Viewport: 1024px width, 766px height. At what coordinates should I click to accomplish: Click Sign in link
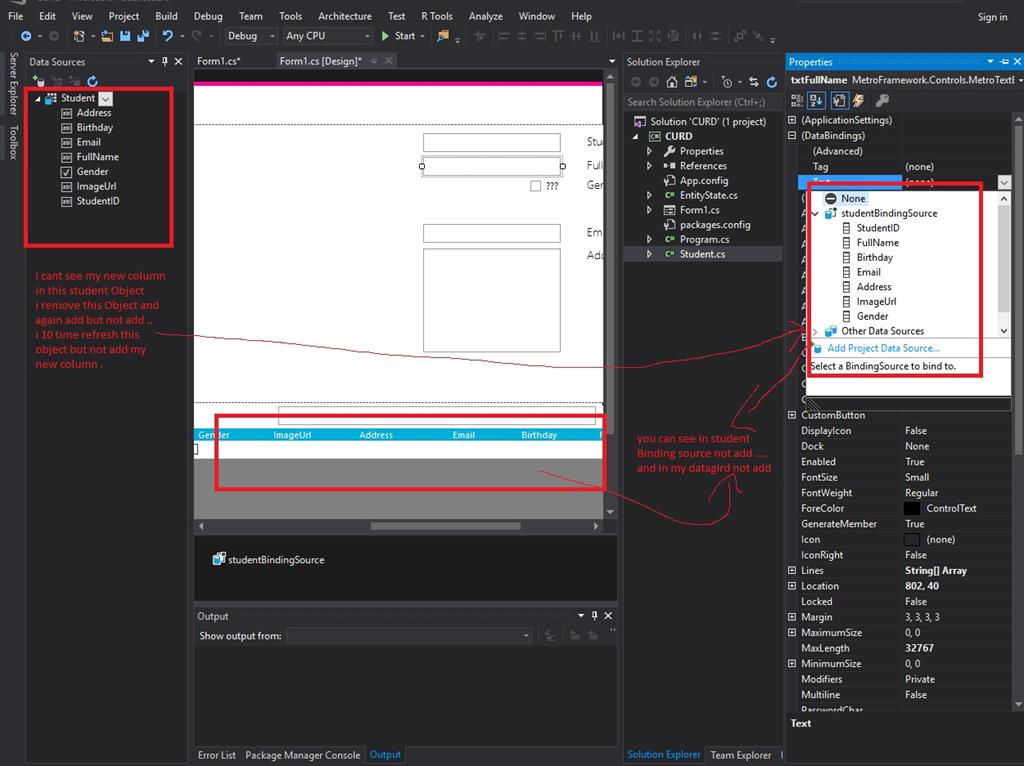pos(992,17)
